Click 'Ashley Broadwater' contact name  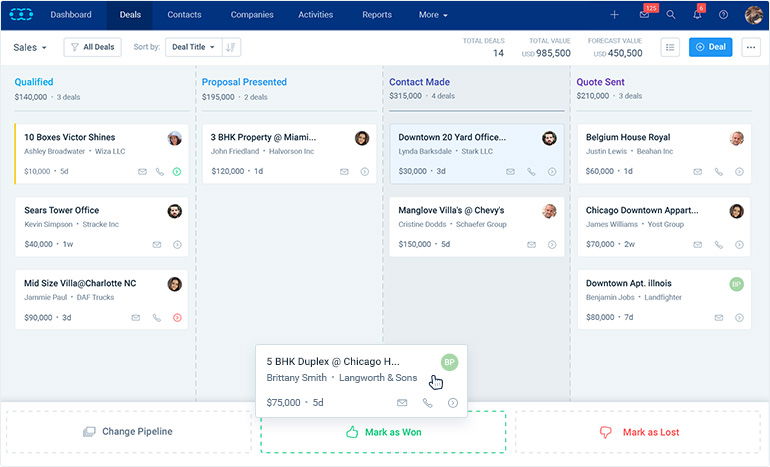click(55, 151)
